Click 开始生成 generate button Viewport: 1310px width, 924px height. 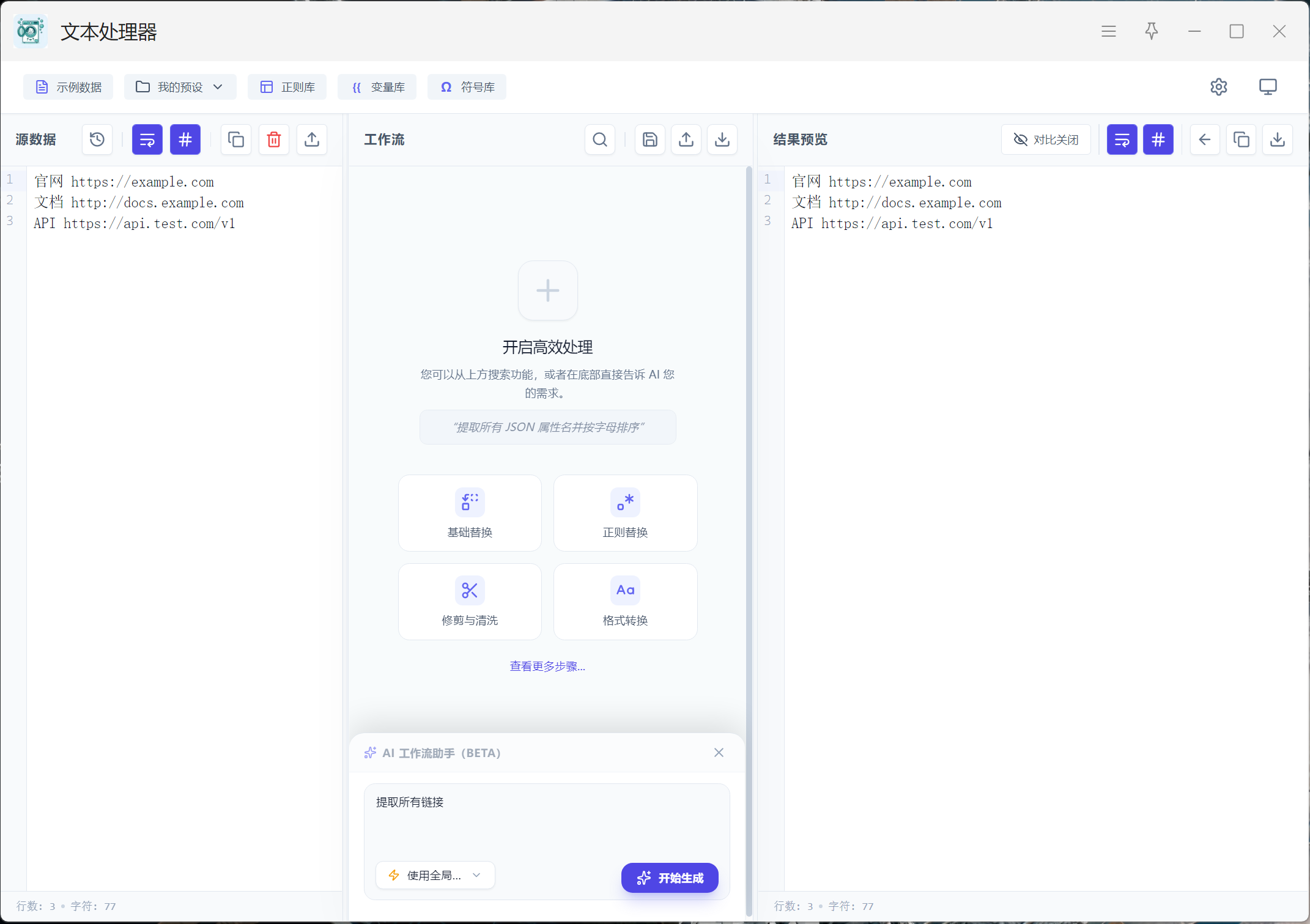(670, 878)
